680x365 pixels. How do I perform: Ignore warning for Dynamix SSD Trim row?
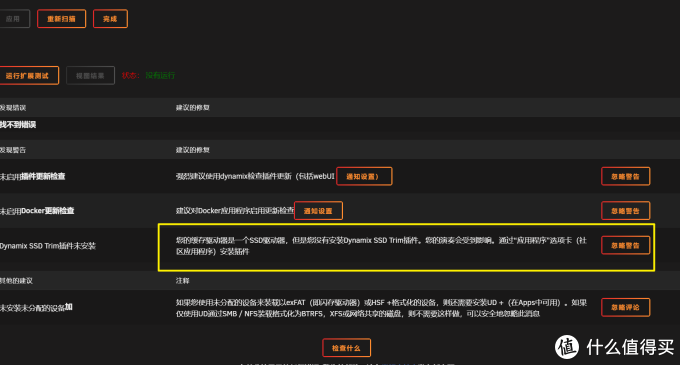click(x=625, y=245)
